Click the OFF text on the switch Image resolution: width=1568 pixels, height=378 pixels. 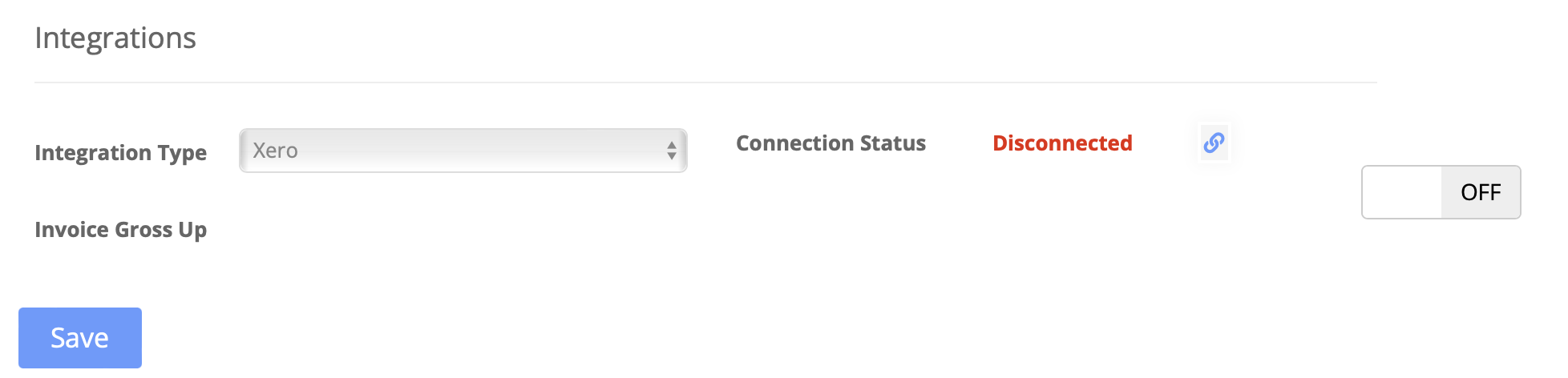click(x=1481, y=192)
